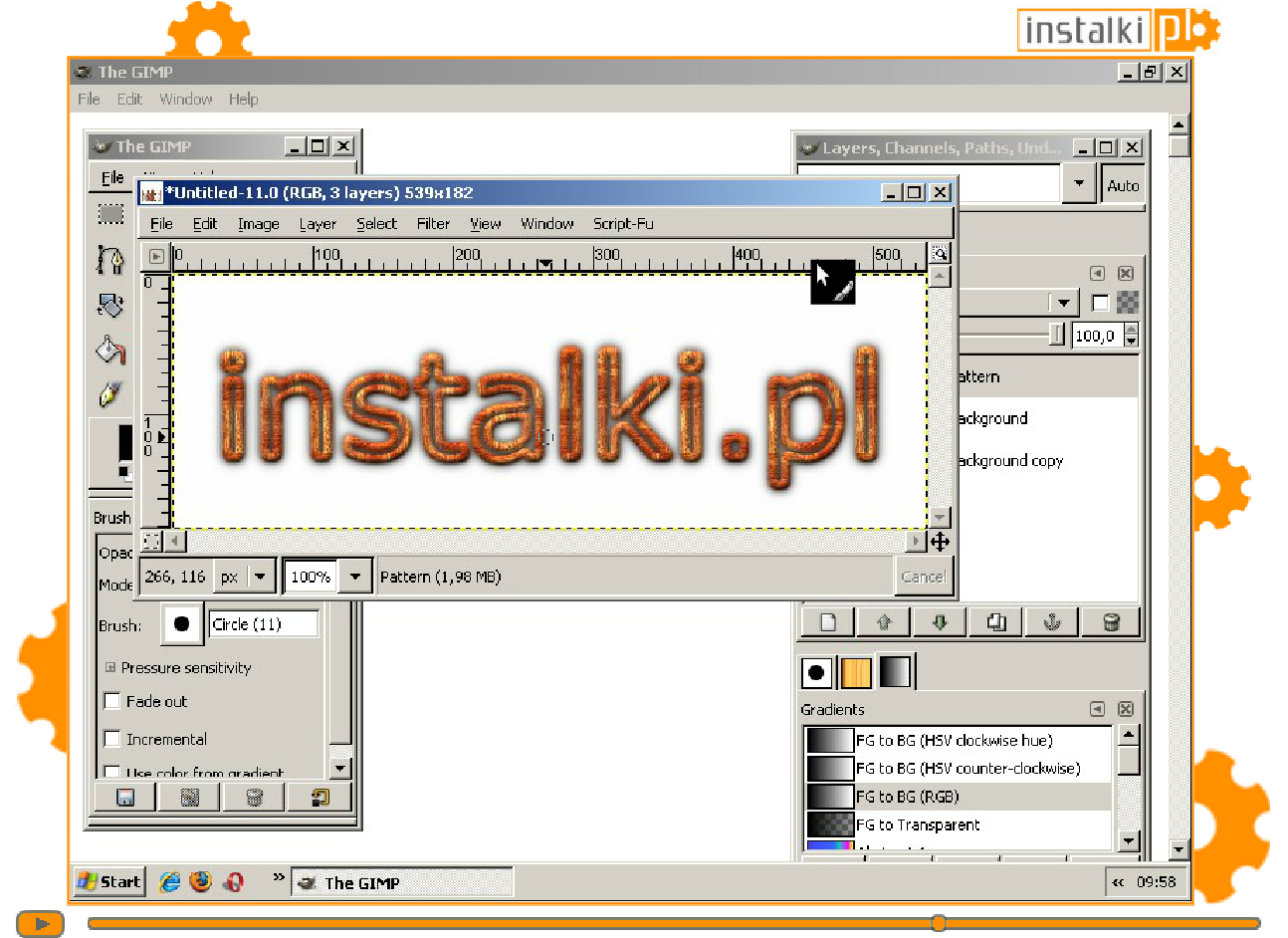The height and width of the screenshot is (938, 1288).
Task: Open the Help menu in the outer GIMP window
Action: pyautogui.click(x=243, y=99)
